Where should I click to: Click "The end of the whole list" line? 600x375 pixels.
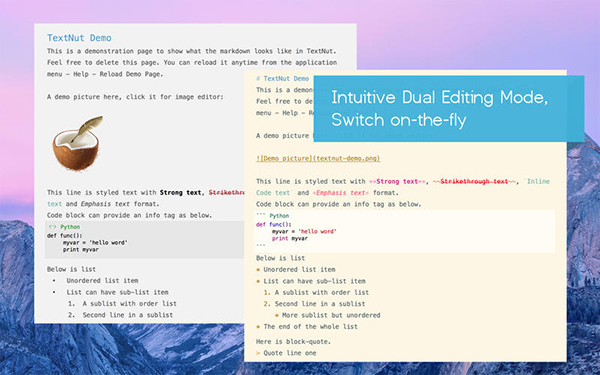307,327
